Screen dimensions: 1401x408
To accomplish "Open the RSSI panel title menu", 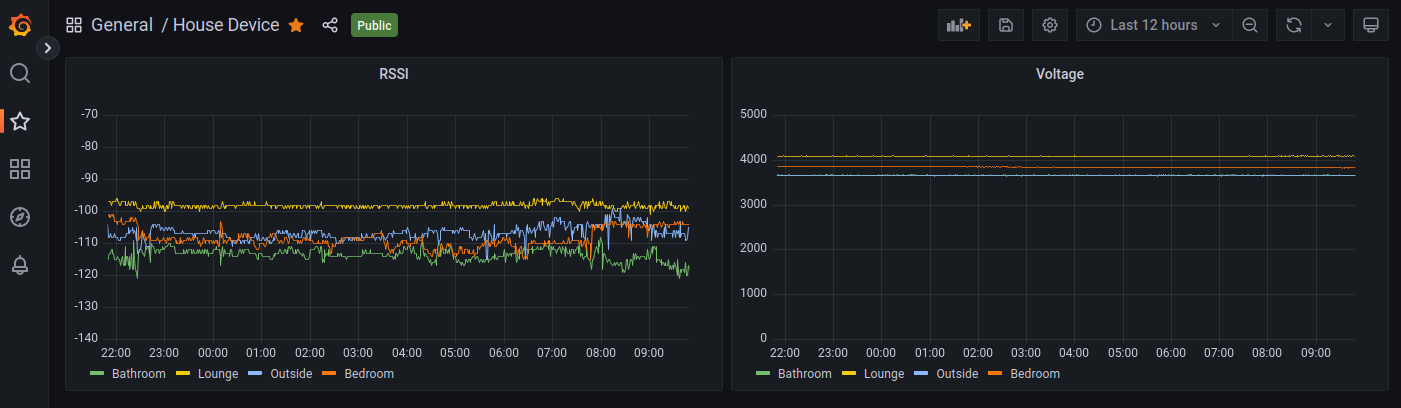I will (393, 74).
